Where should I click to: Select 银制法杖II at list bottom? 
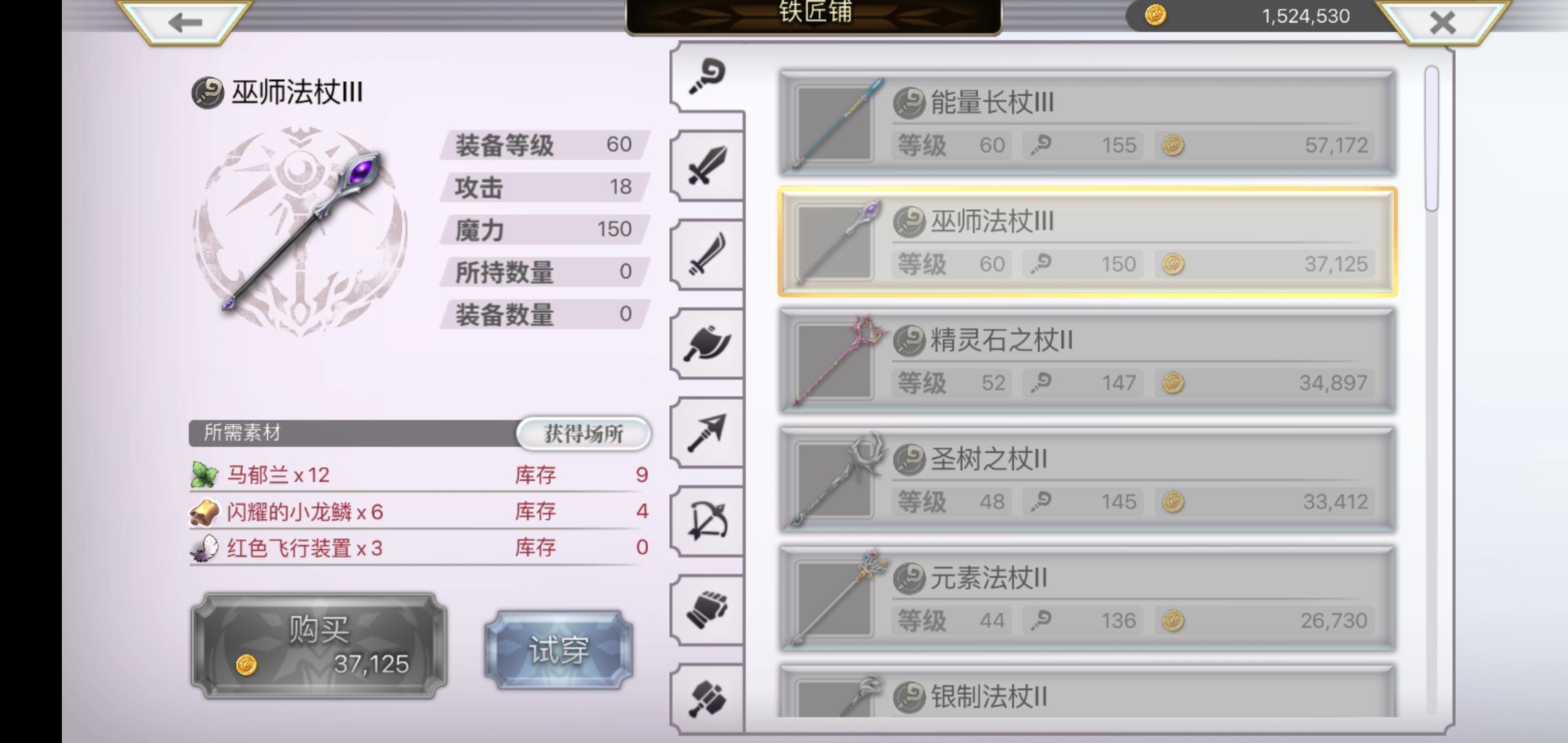coord(1087,691)
